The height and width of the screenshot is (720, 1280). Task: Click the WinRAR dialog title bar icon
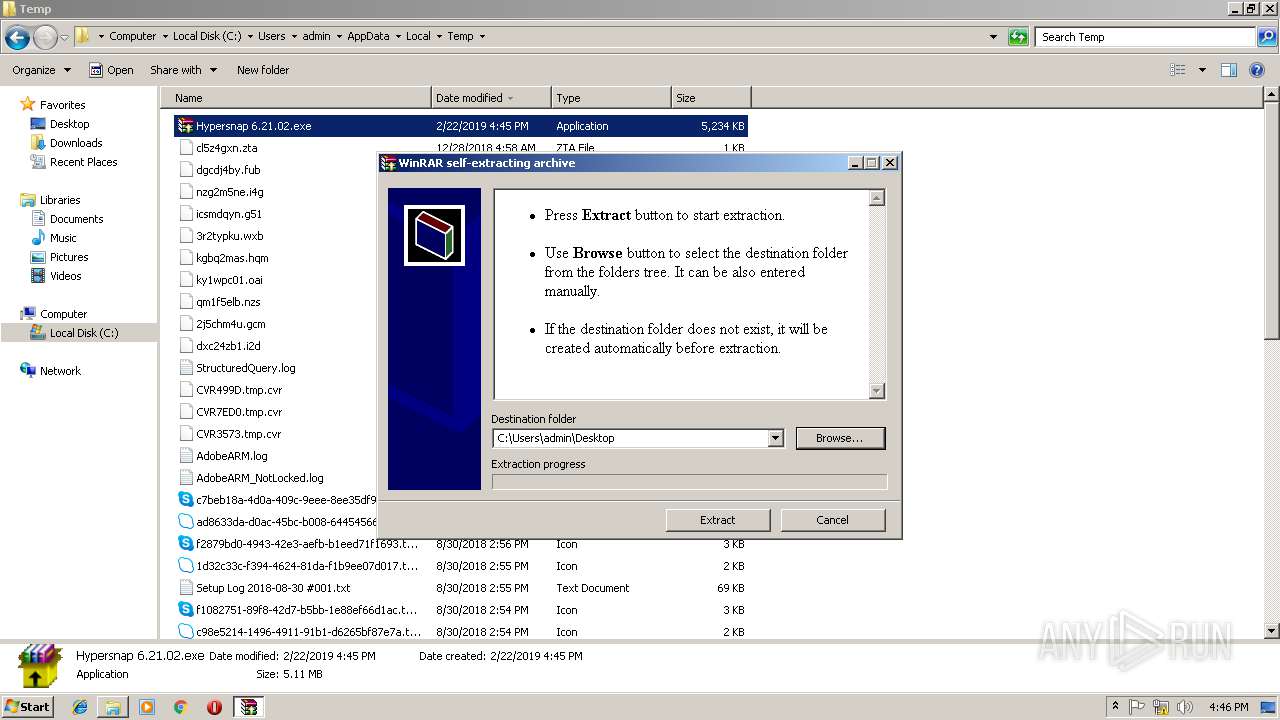coord(389,163)
